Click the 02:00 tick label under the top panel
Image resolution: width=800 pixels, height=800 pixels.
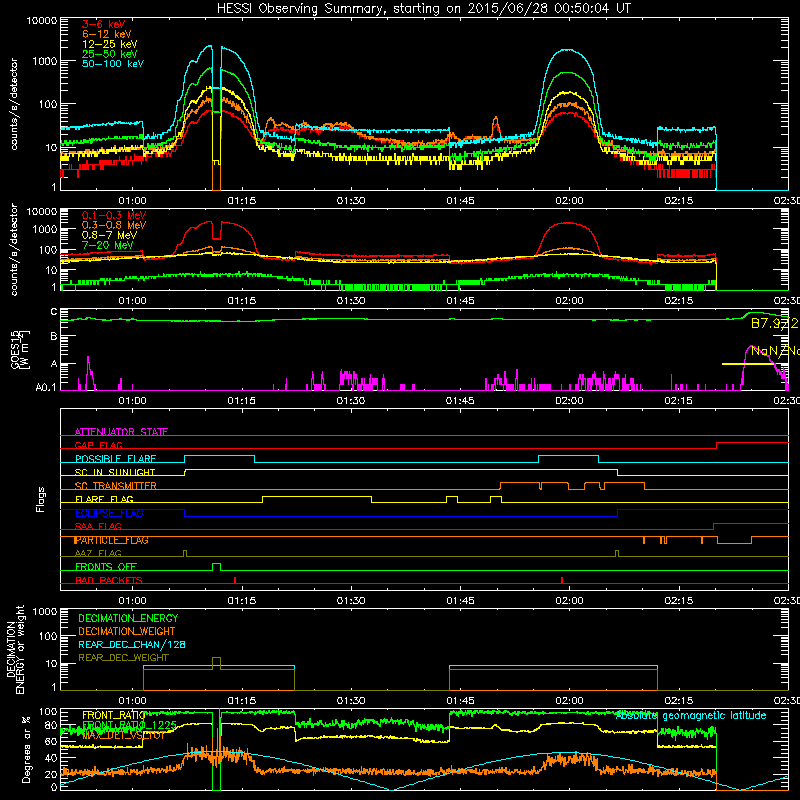point(569,201)
